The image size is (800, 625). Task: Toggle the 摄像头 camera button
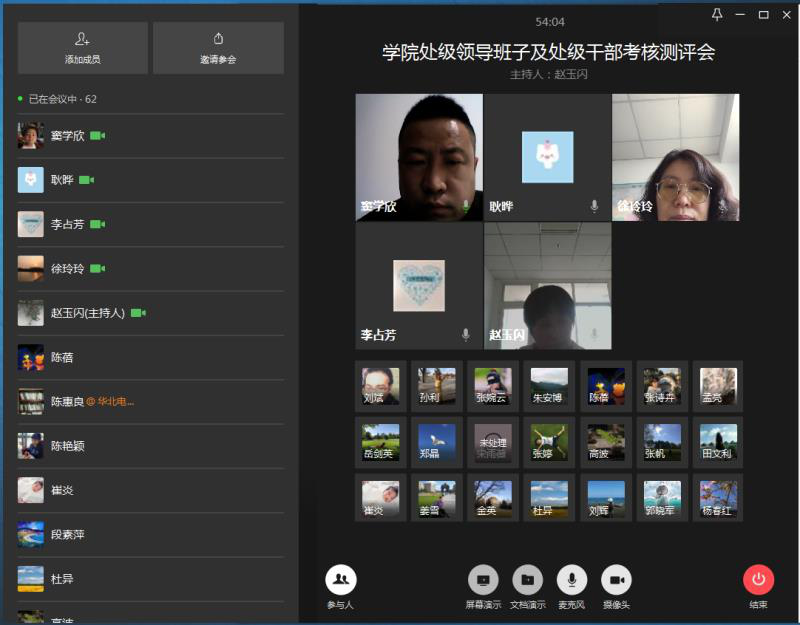(x=616, y=580)
